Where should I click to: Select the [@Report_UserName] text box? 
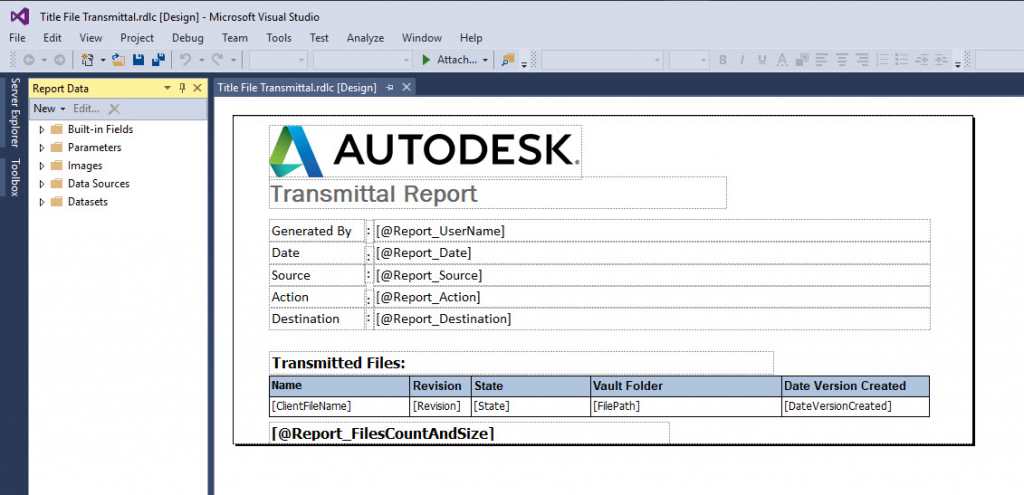(652, 231)
